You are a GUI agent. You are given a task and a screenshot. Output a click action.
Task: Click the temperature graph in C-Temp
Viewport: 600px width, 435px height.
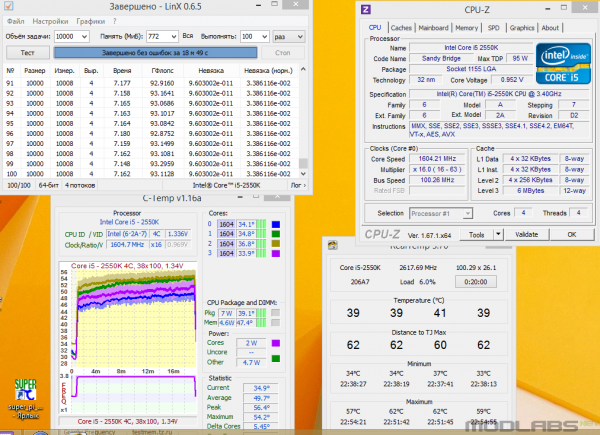[128, 318]
